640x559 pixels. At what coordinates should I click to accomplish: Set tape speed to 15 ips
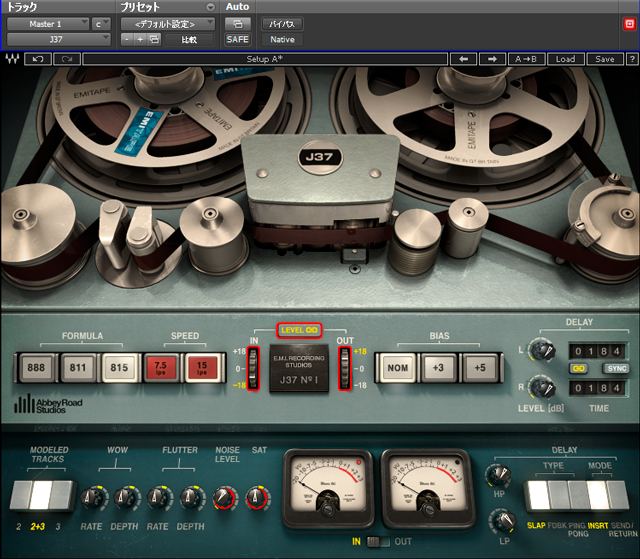202,368
